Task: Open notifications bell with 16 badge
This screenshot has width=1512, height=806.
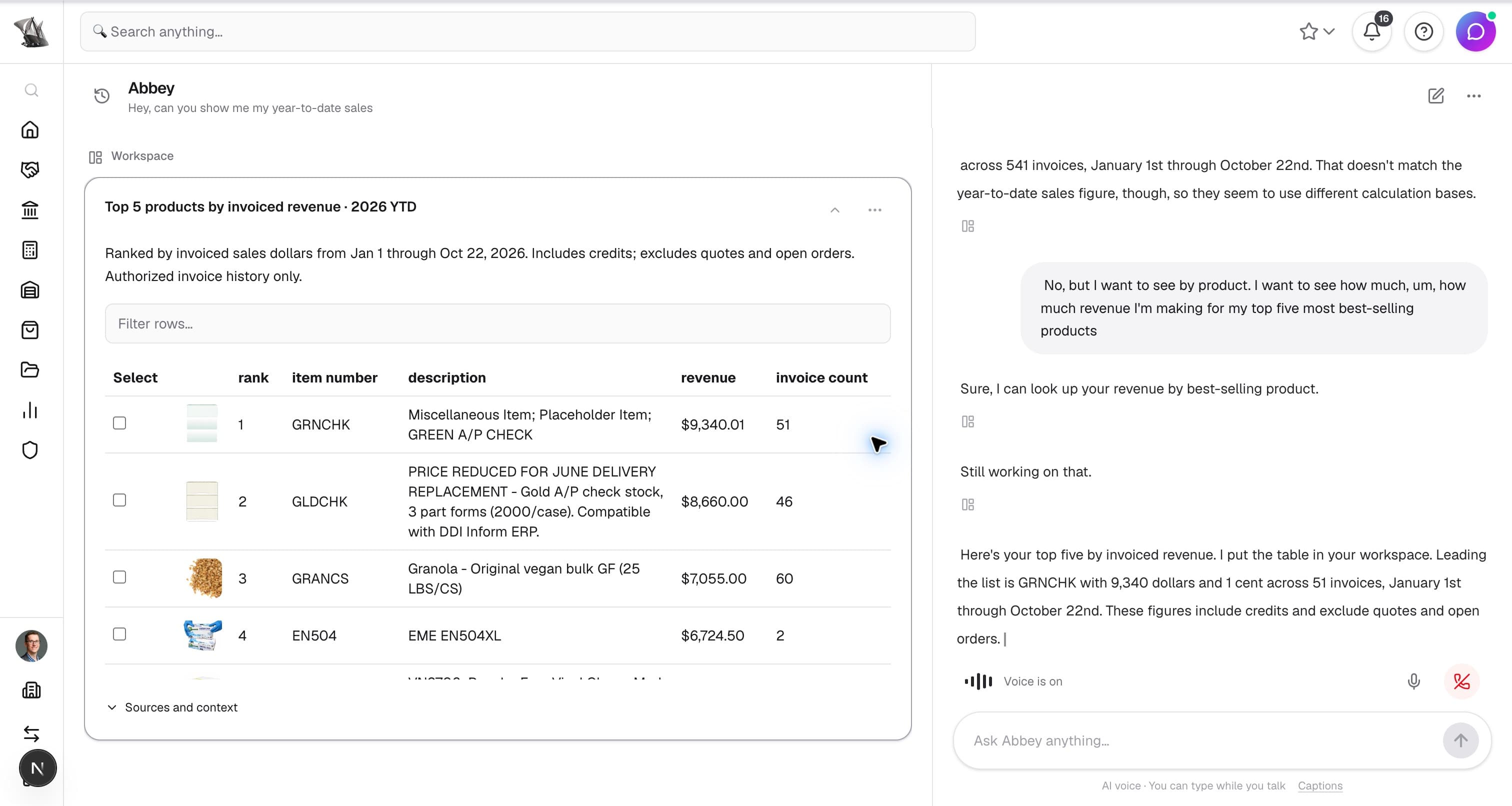Action: point(1371,31)
